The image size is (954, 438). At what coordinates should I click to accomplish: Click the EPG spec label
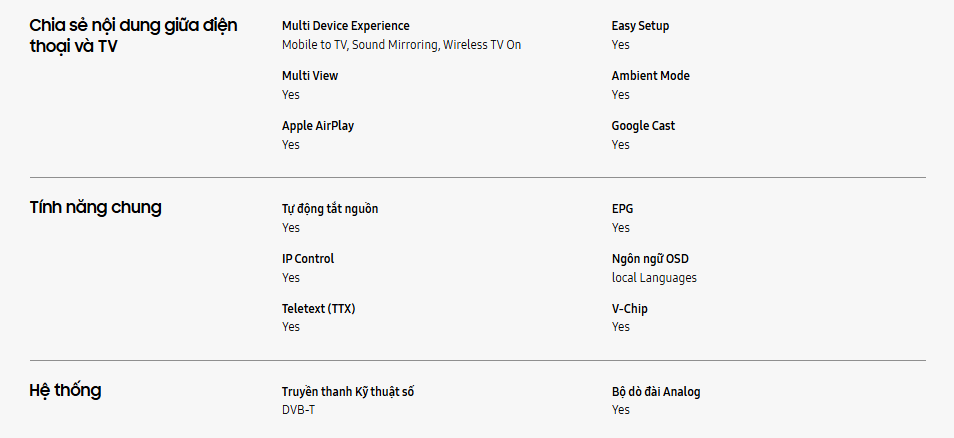pos(622,209)
